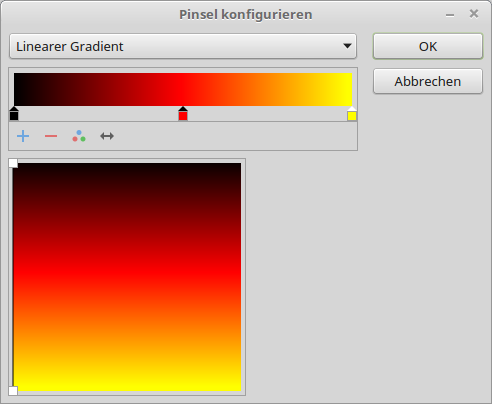Viewport: 492px width, 404px height.
Task: Open the stop color chooser three-dots icon
Action: pos(79,136)
